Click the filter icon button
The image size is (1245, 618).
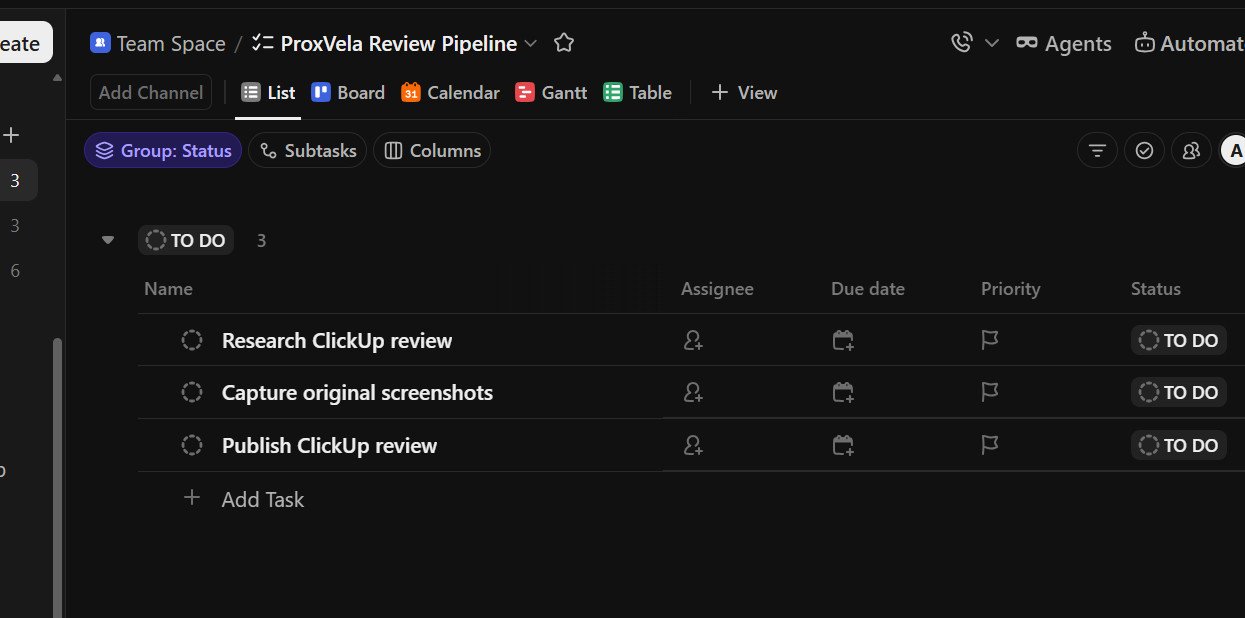1097,150
